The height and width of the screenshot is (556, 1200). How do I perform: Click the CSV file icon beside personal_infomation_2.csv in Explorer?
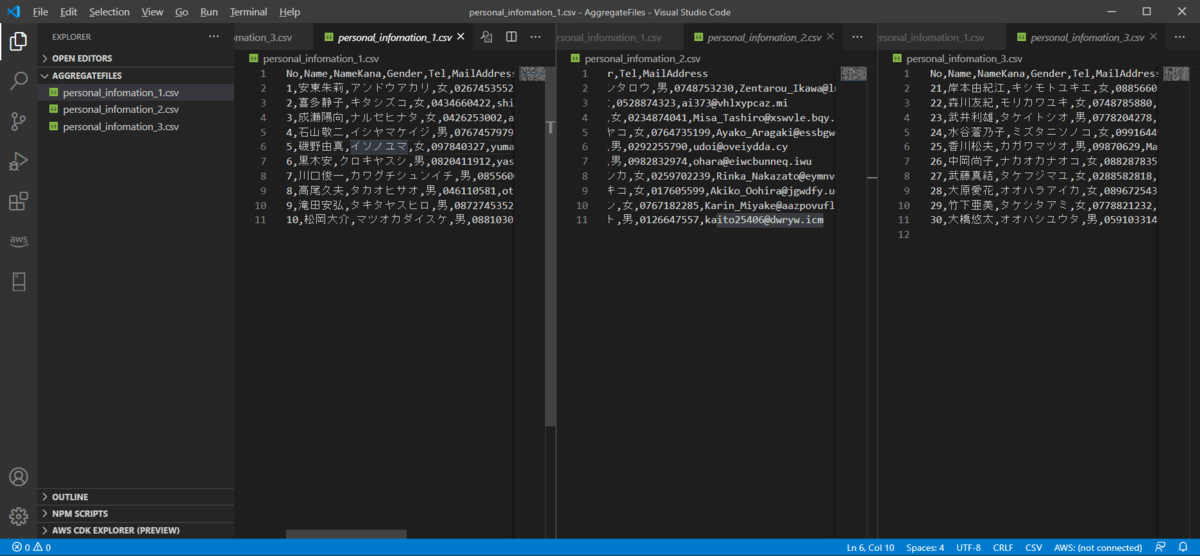tap(53, 109)
